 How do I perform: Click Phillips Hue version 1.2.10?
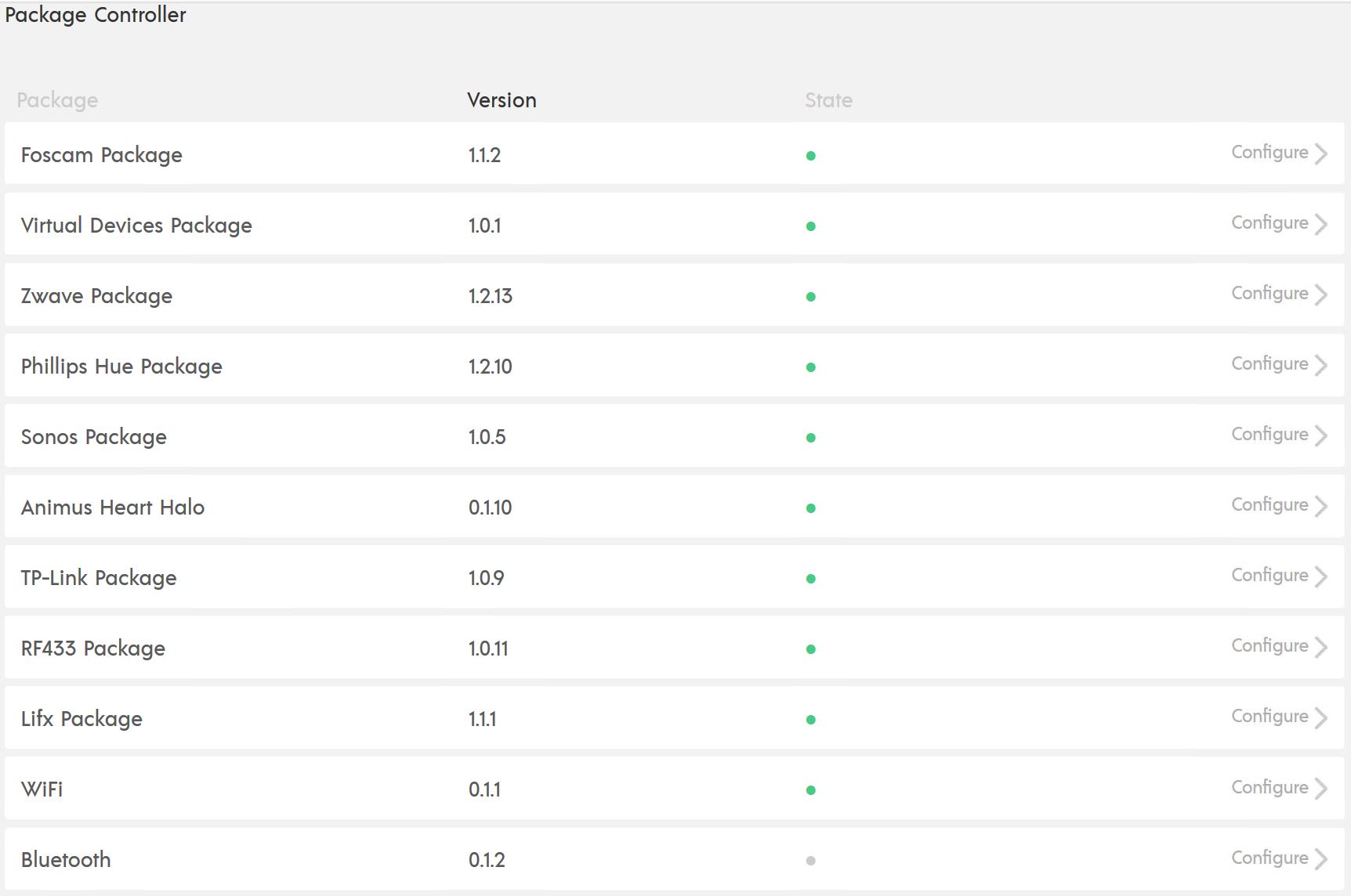coord(490,367)
